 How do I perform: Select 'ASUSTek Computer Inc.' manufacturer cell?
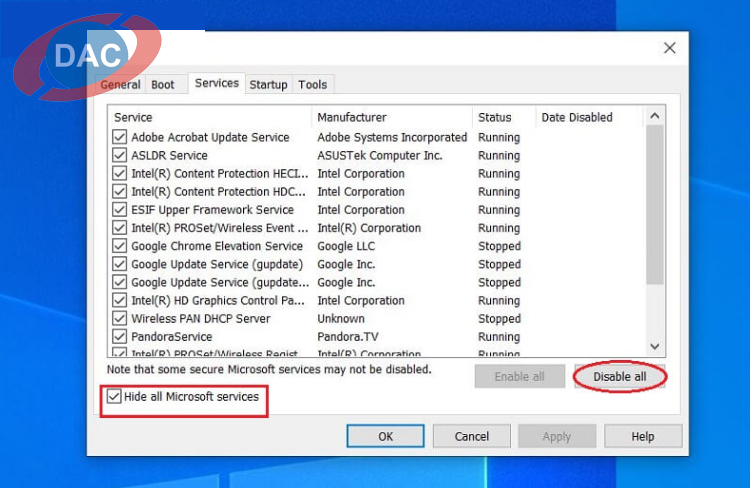[380, 155]
